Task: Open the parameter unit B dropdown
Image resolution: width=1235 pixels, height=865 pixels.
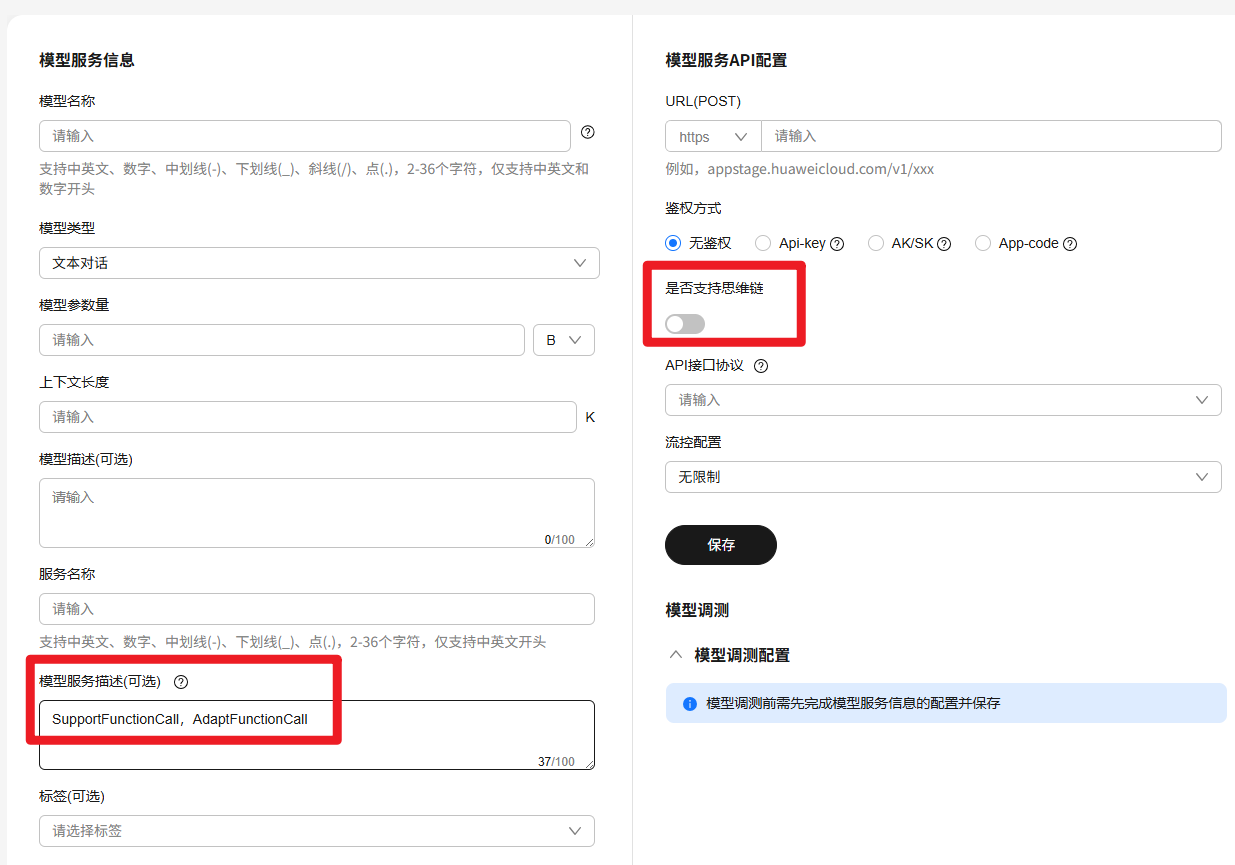Action: pyautogui.click(x=564, y=340)
